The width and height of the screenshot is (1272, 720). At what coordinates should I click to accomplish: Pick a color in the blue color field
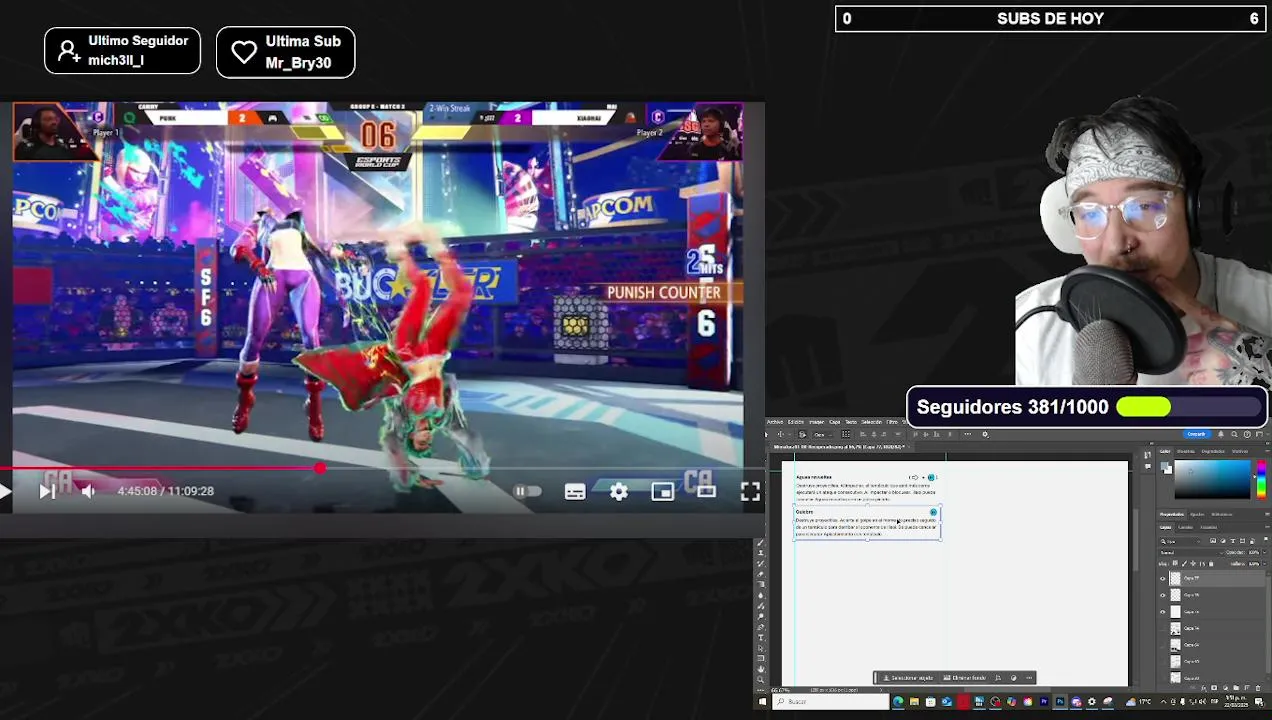pos(1212,479)
